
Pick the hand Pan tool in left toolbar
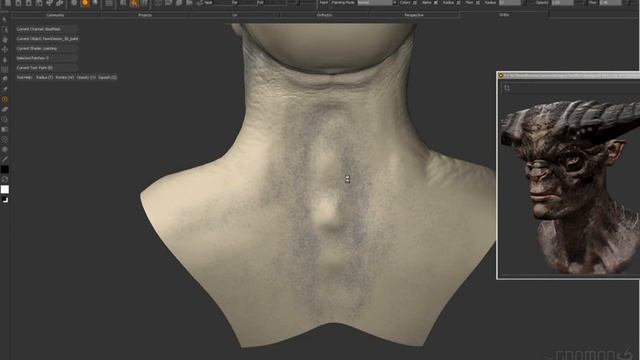pos(4,40)
